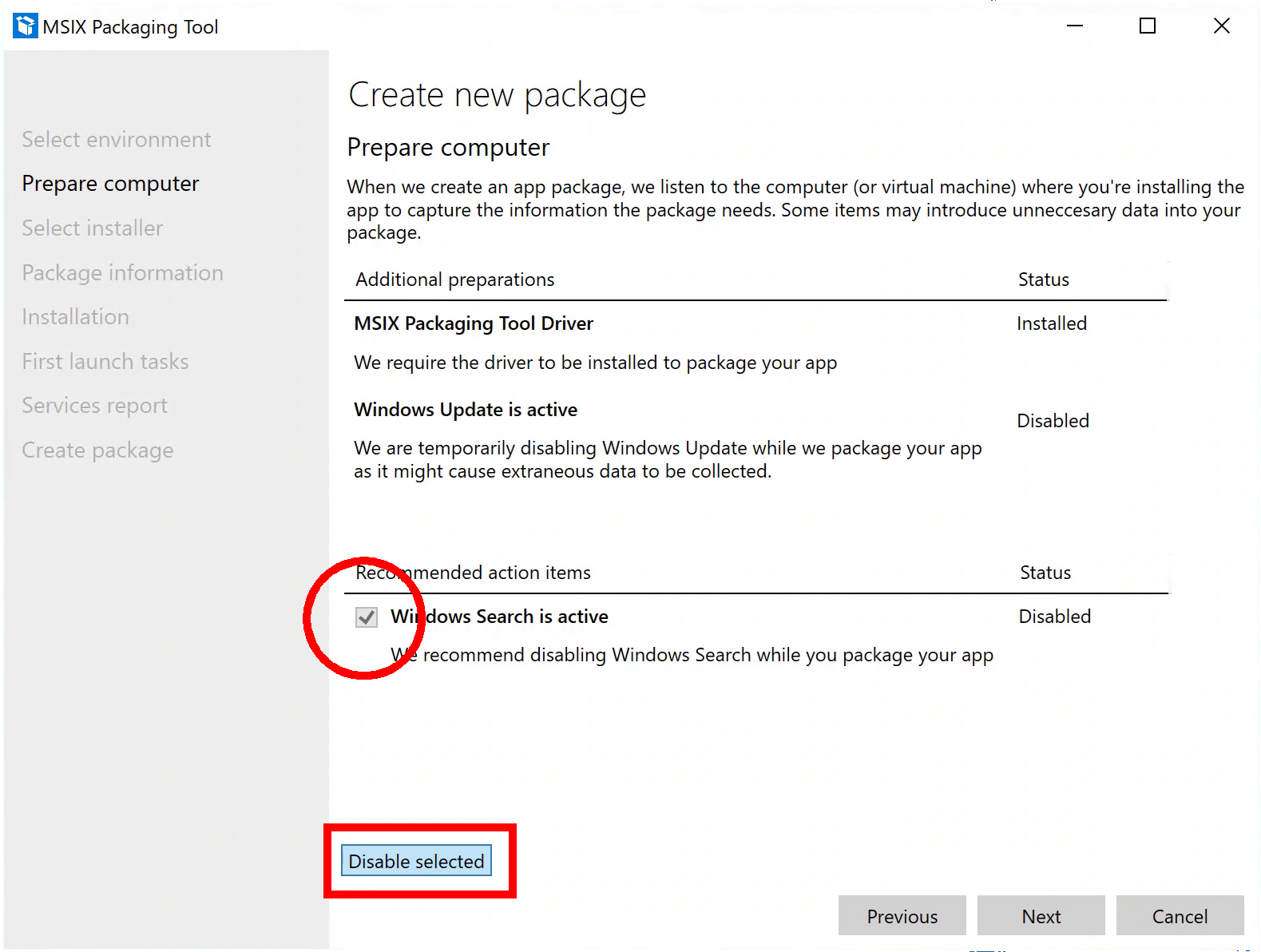Minimize the MSIX Packaging Tool window
The image size is (1261, 952).
click(x=1075, y=26)
